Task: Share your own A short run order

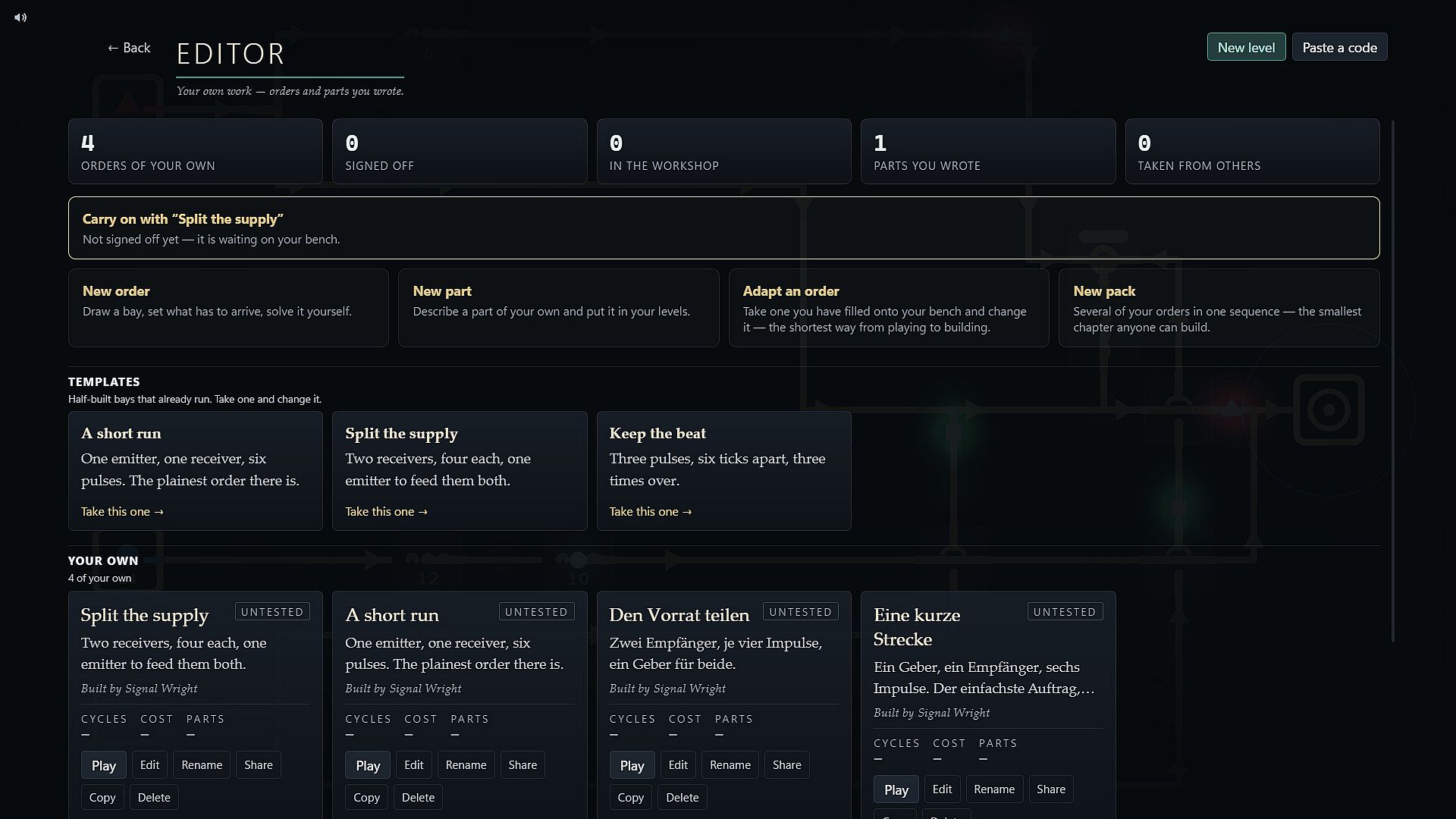Action: (522, 765)
